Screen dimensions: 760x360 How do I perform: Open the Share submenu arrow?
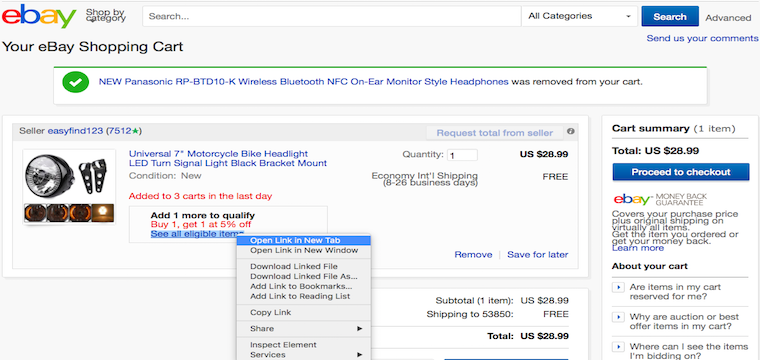coord(360,329)
